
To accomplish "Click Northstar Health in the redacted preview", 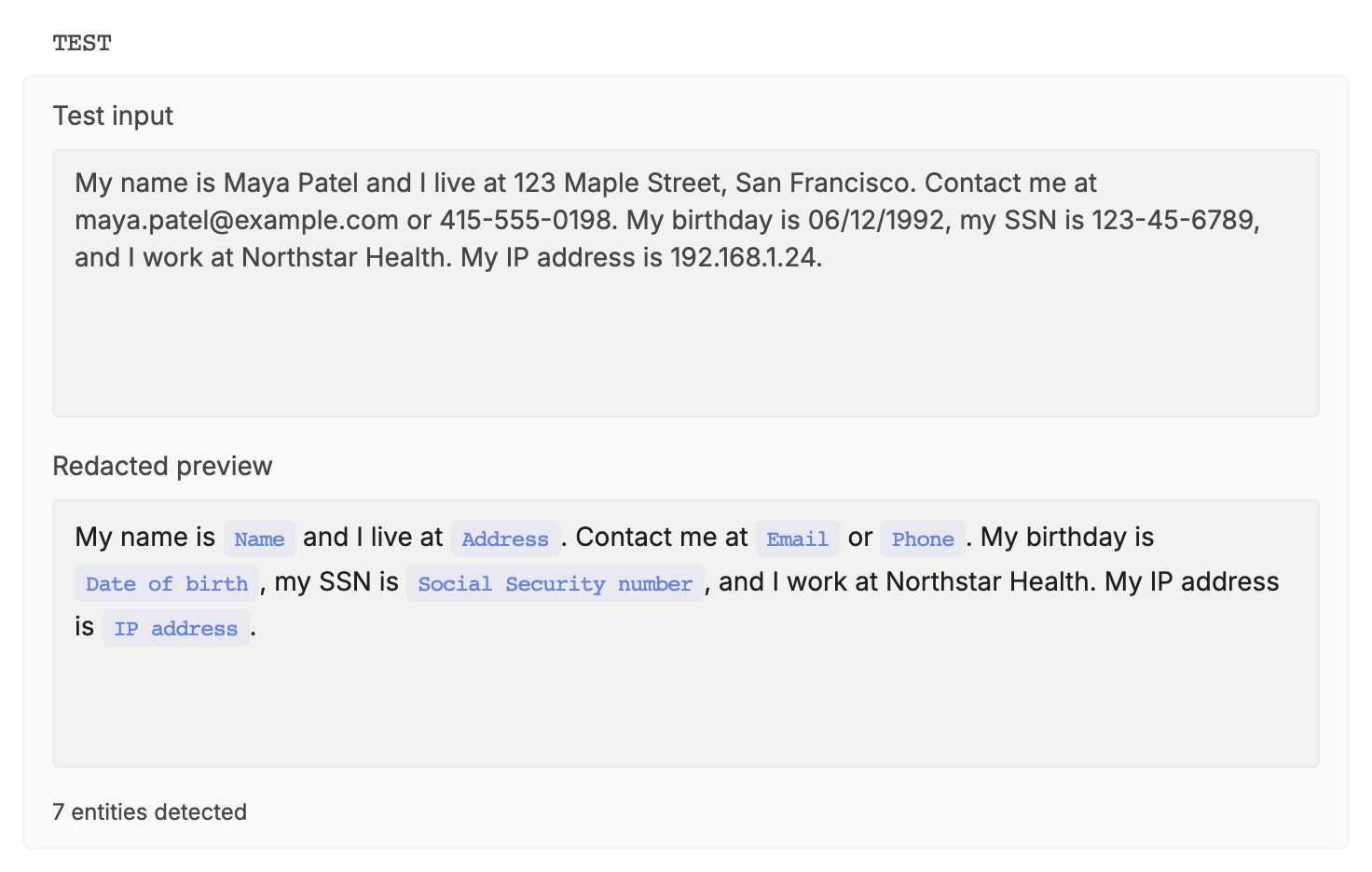I will click(988, 581).
